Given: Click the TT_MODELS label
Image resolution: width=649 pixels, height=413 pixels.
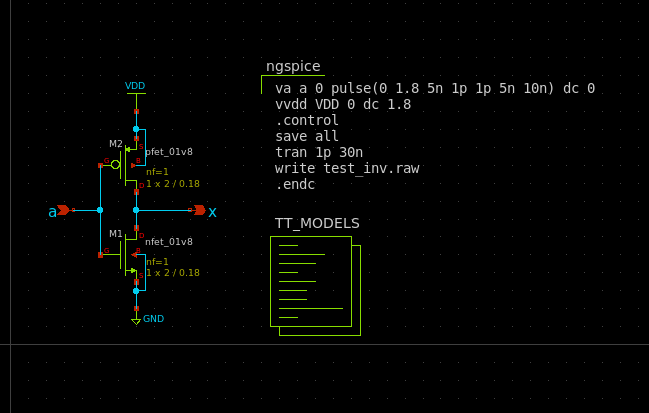Looking at the screenshot, I should coord(317,223).
